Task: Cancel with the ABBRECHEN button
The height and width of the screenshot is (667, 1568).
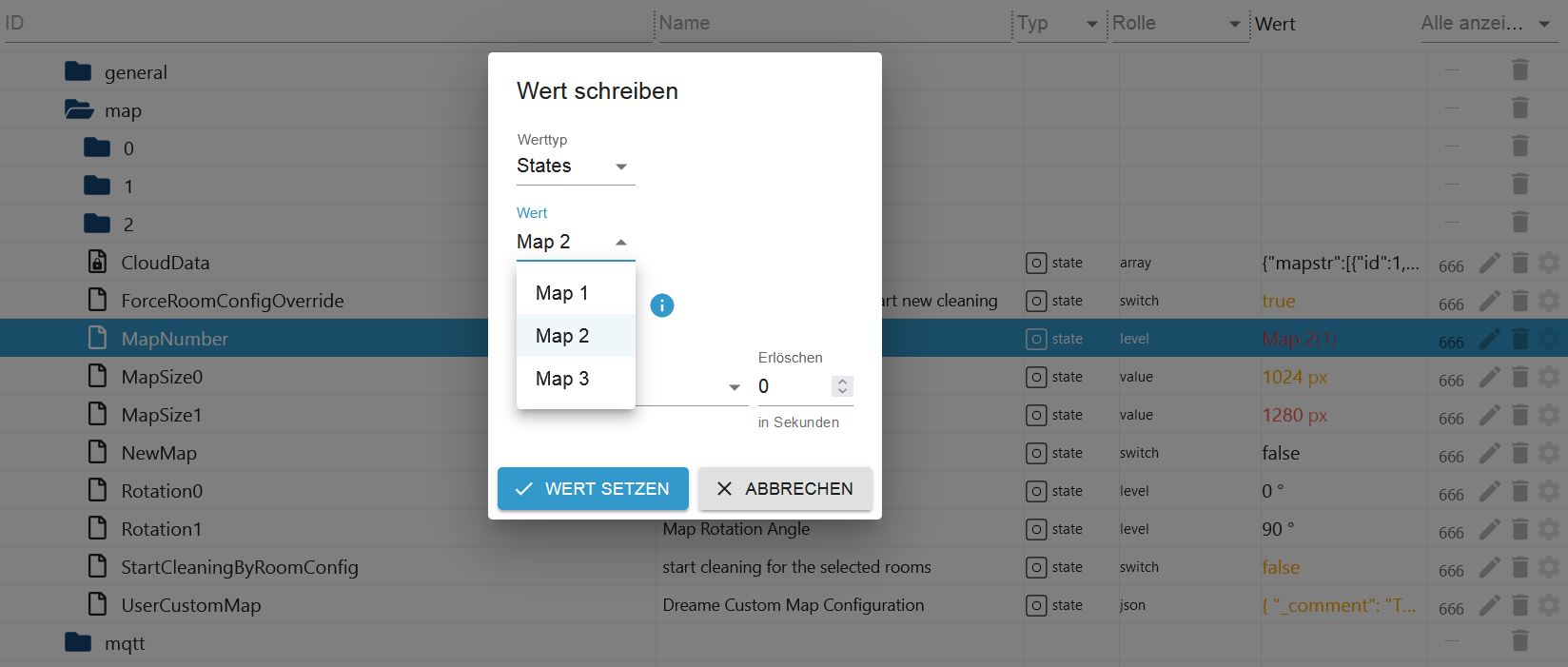Action: [x=785, y=489]
